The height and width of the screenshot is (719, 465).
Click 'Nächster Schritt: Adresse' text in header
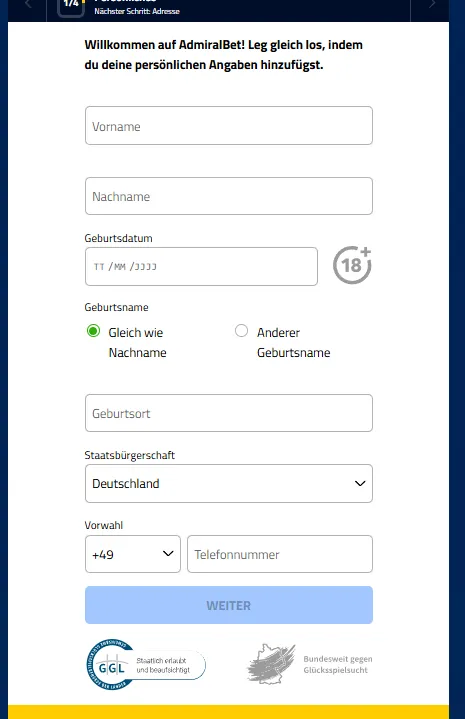click(137, 11)
